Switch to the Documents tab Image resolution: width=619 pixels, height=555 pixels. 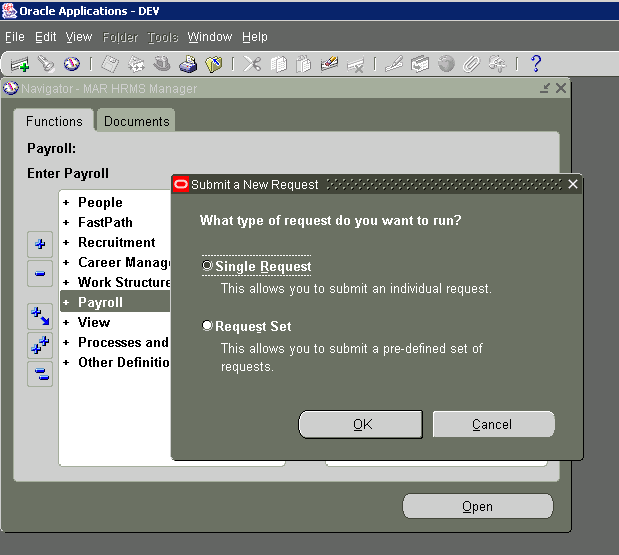point(136,121)
